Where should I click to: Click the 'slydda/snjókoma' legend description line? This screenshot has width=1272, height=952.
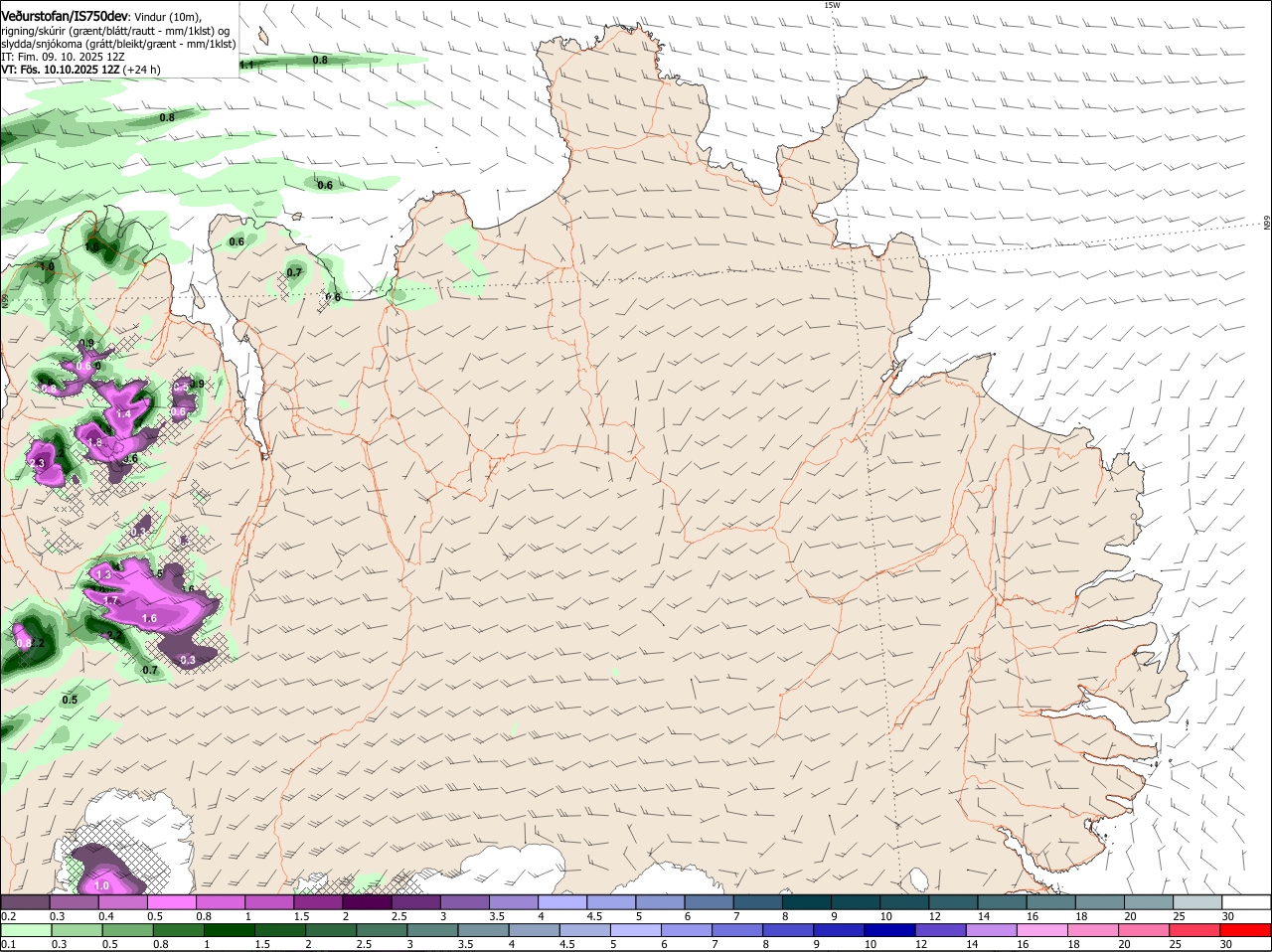pos(118,44)
